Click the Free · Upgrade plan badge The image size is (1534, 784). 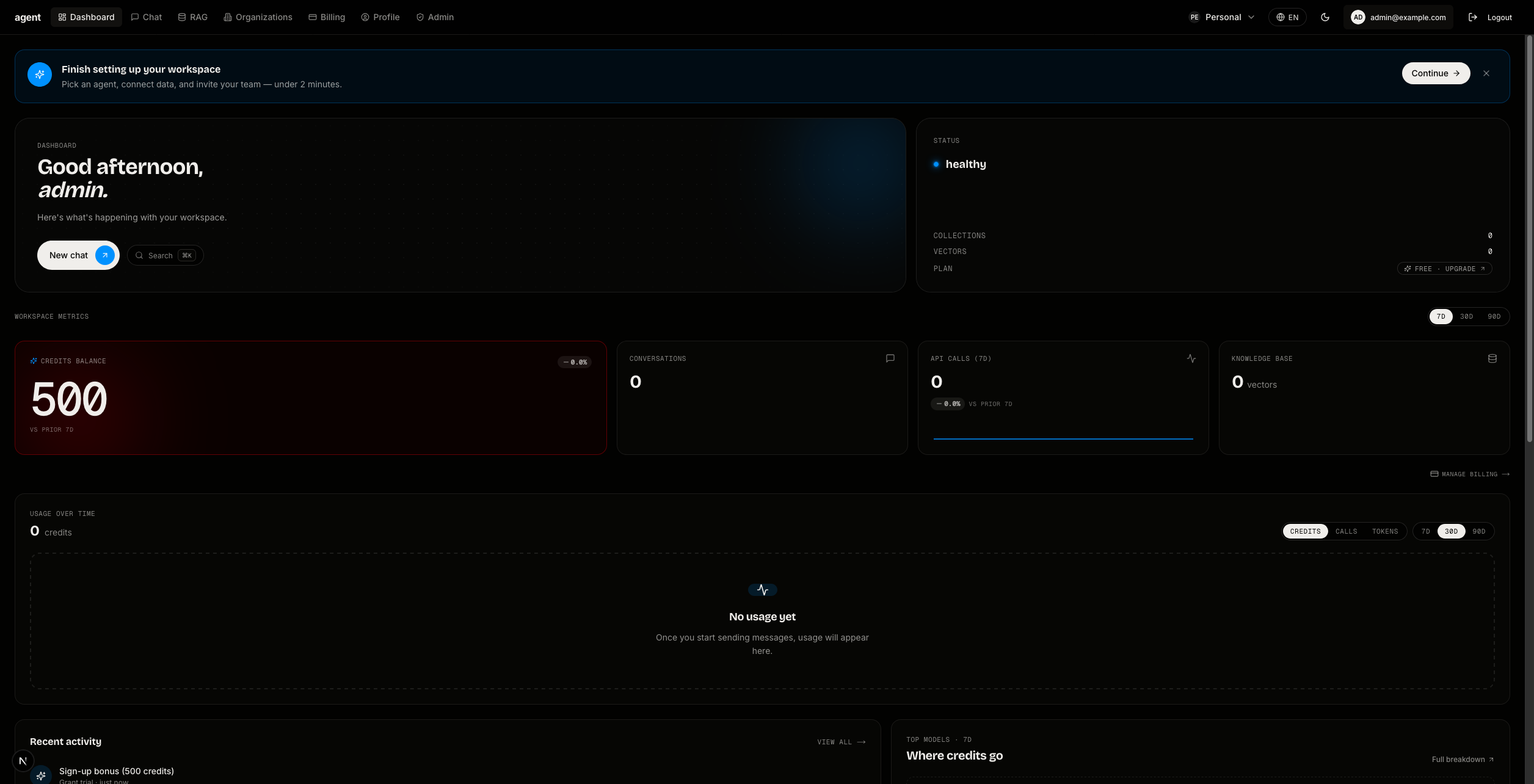(x=1444, y=269)
